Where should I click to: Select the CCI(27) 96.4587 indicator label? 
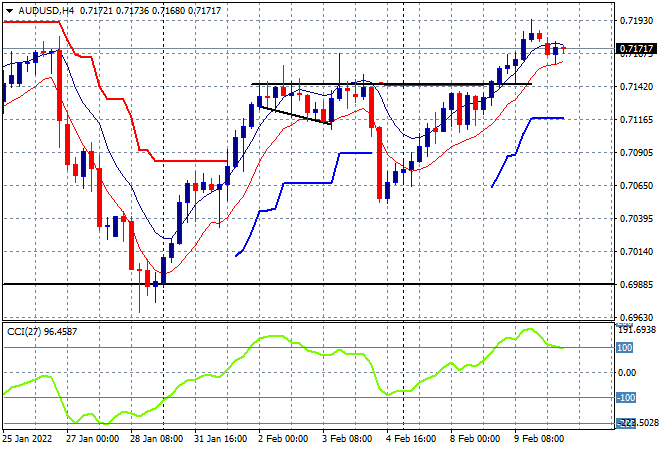point(42,332)
